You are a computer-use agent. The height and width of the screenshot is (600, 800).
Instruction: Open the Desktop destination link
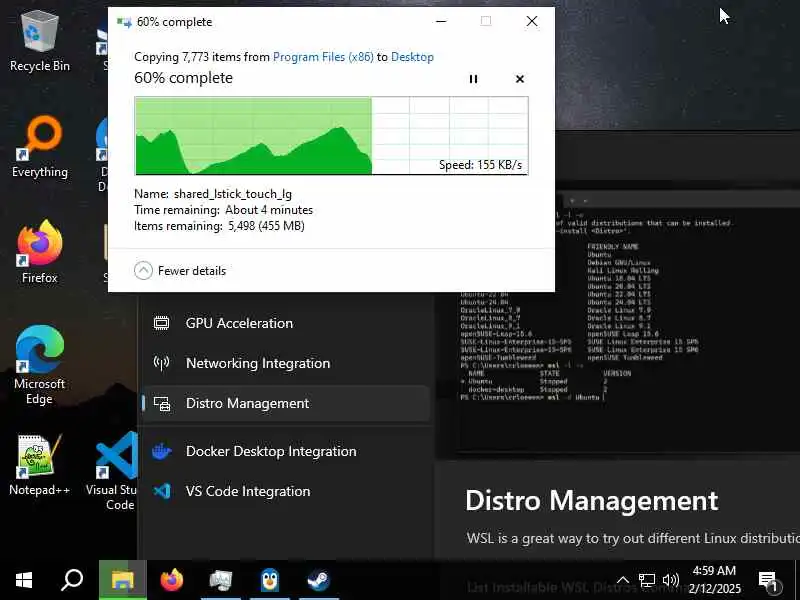pyautogui.click(x=412, y=57)
